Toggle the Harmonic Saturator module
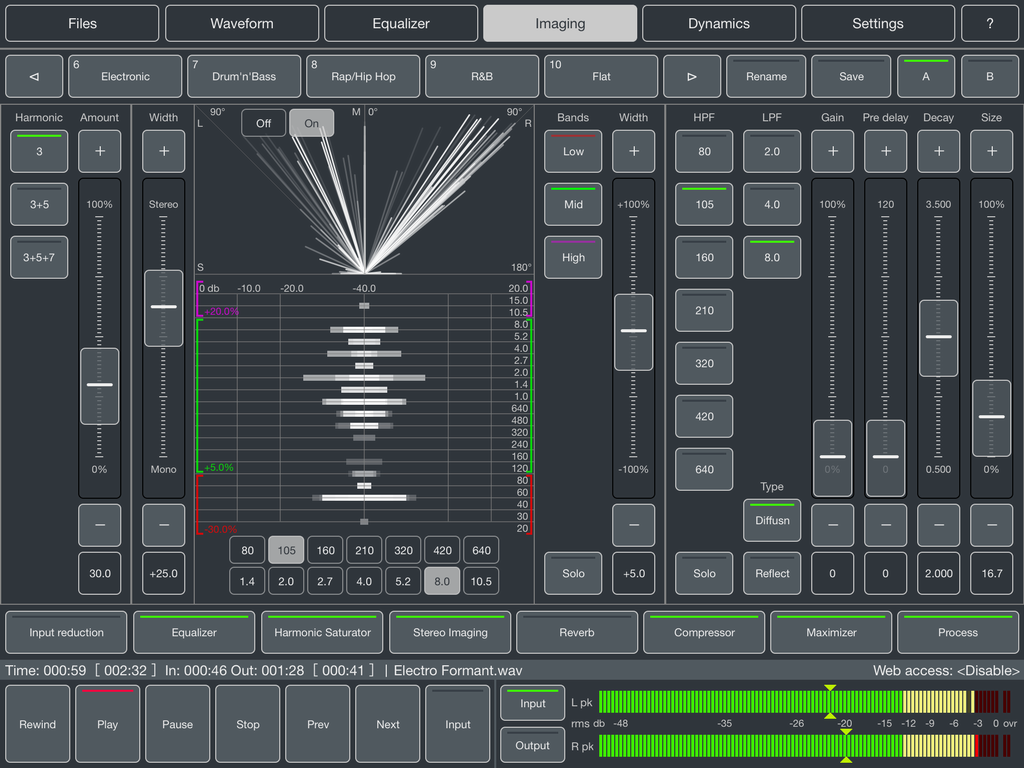The height and width of the screenshot is (768, 1024). [x=322, y=632]
